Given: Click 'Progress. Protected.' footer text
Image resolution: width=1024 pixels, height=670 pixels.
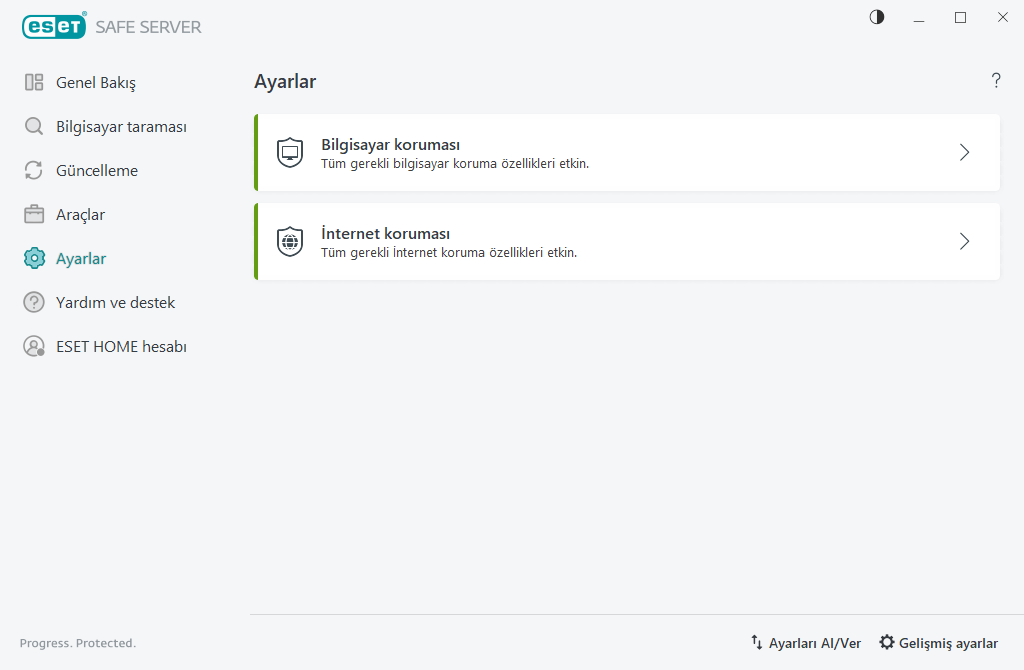Looking at the screenshot, I should 78,643.
